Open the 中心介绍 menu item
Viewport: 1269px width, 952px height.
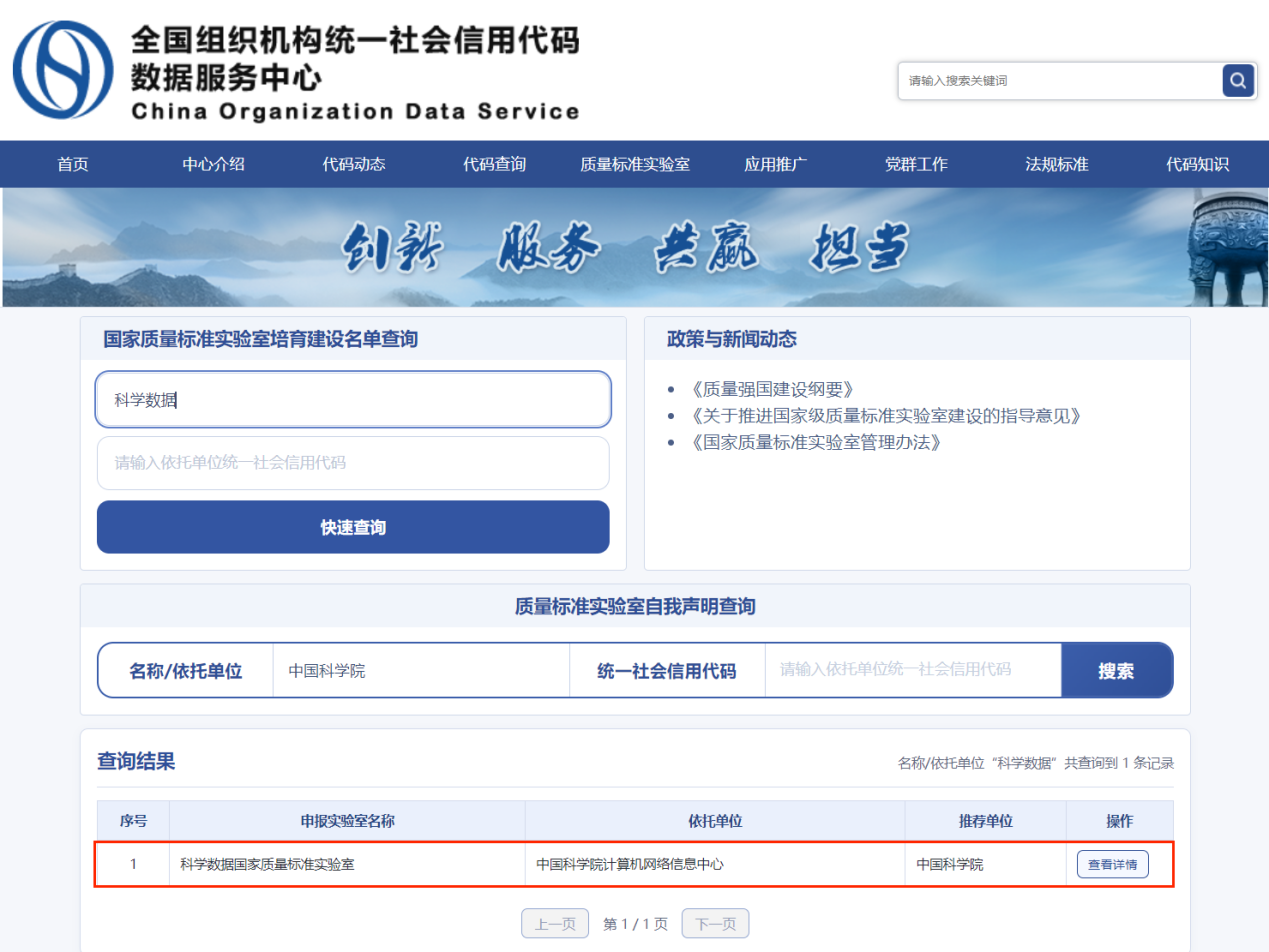pos(213,165)
